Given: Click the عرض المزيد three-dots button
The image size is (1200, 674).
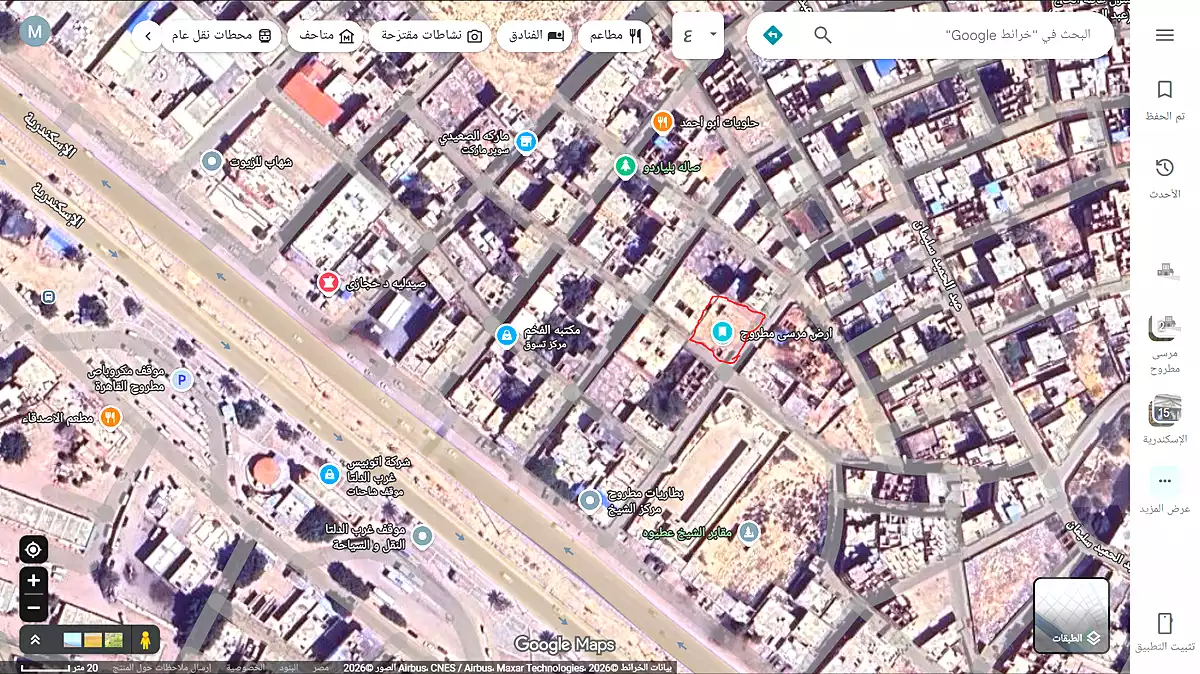Looking at the screenshot, I should [1164, 481].
